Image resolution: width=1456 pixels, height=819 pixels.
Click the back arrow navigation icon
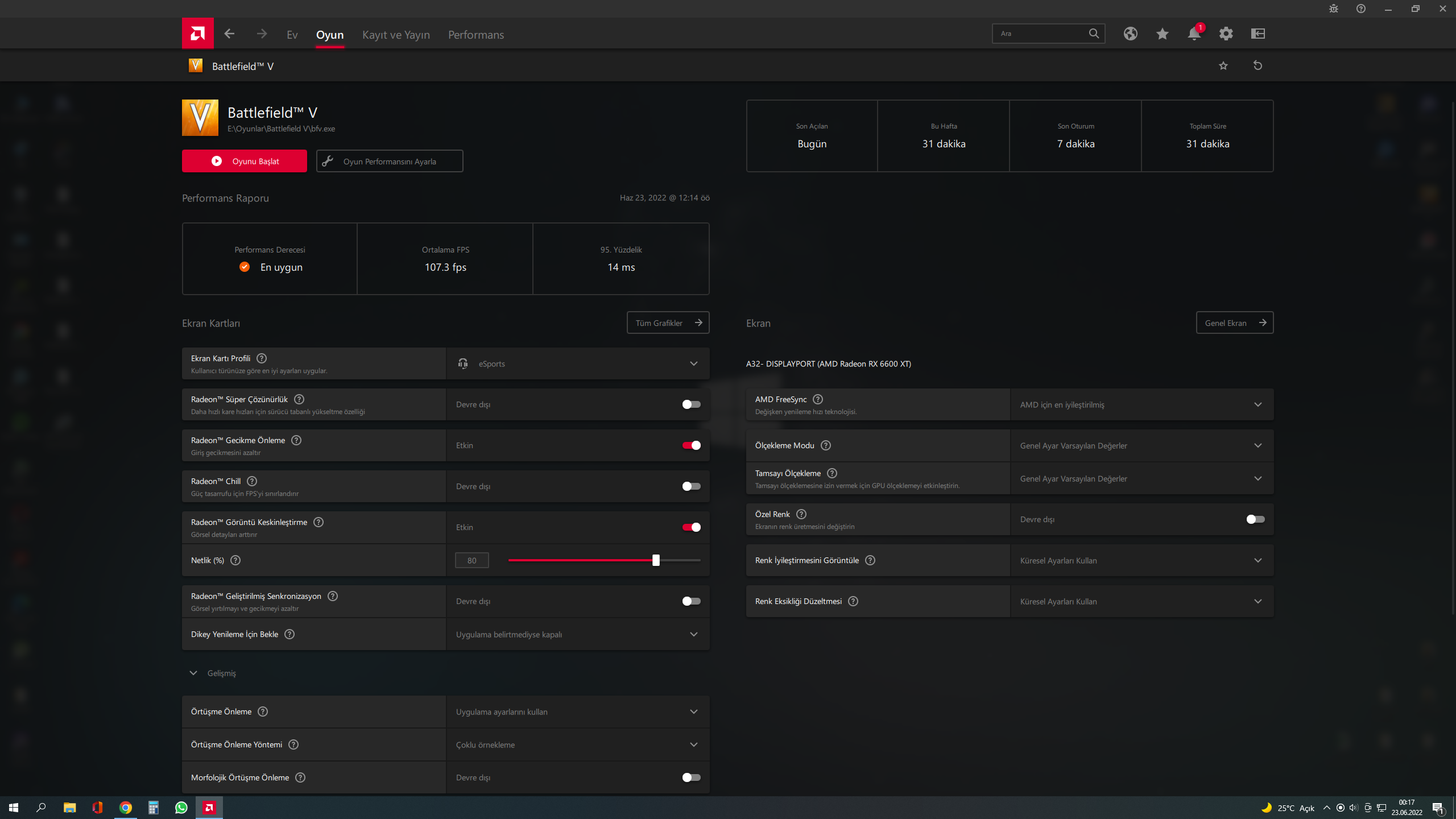click(x=229, y=34)
